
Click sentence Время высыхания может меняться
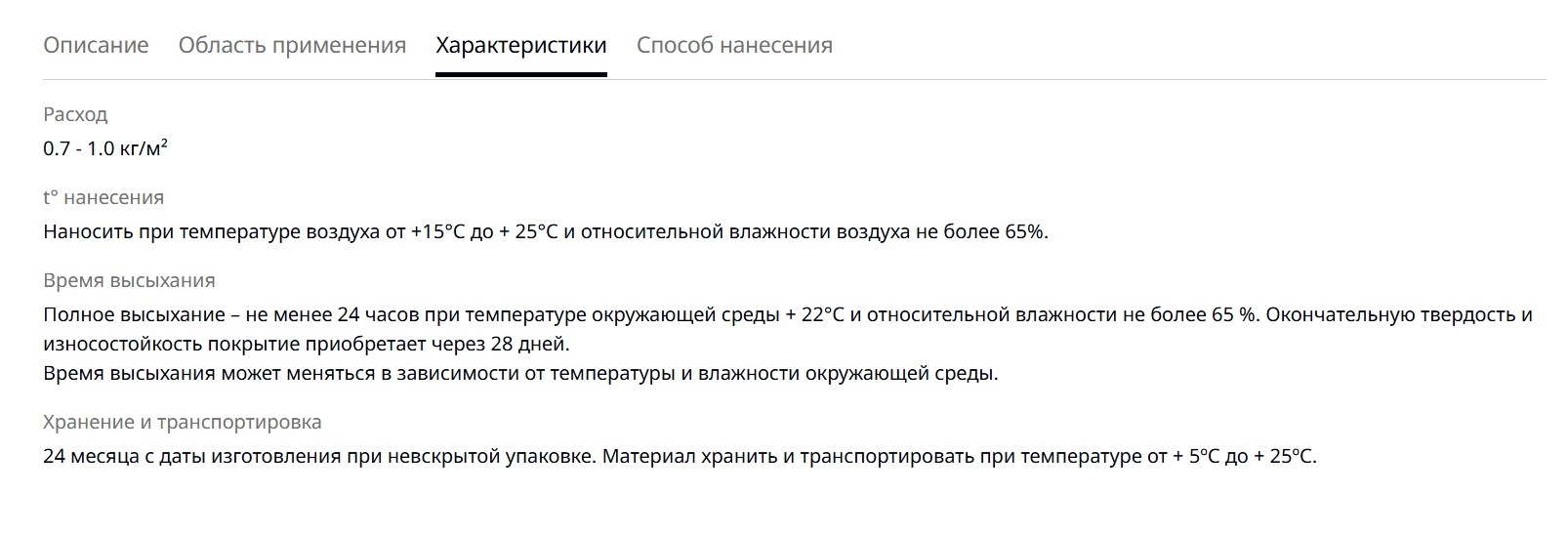point(520,373)
